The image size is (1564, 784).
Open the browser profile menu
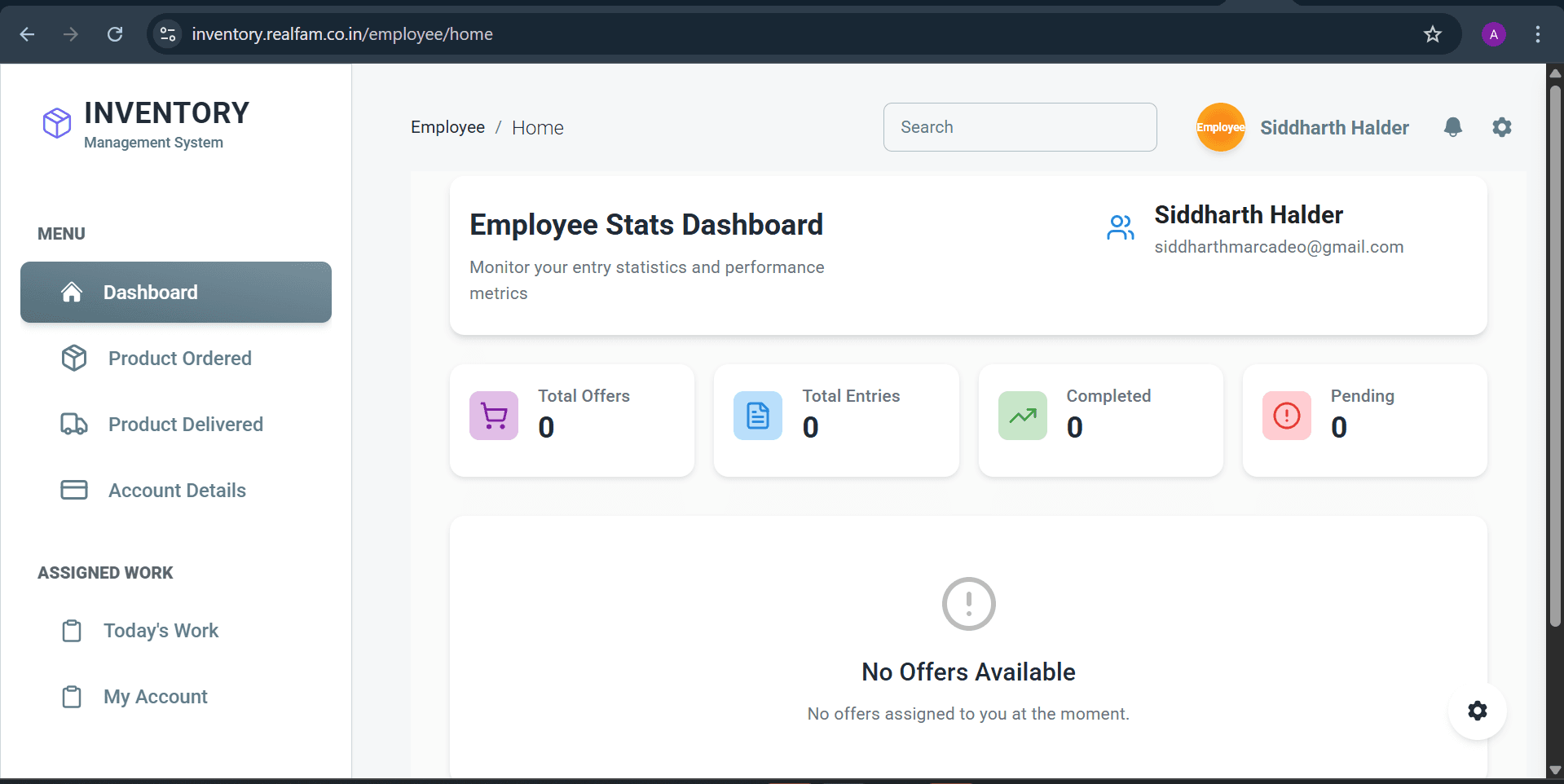(1494, 34)
